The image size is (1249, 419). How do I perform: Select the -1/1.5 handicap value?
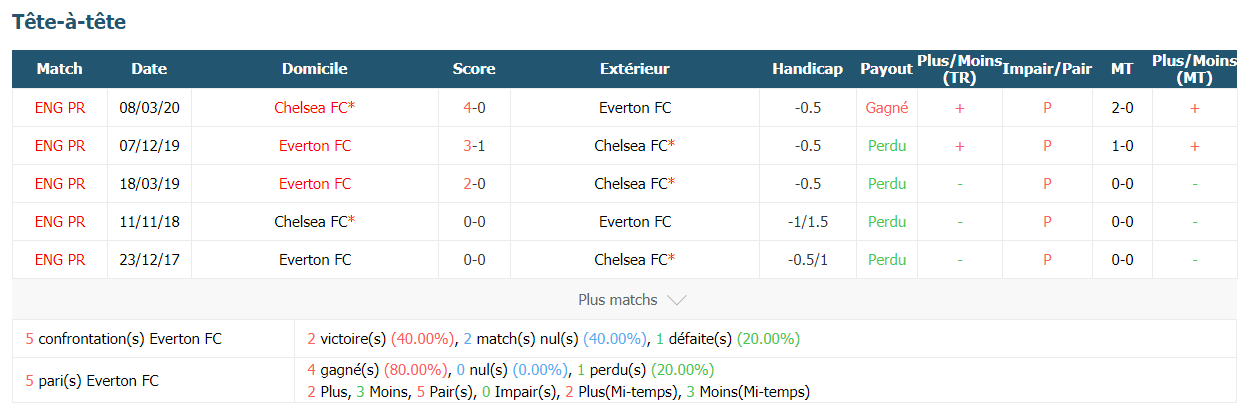807,222
